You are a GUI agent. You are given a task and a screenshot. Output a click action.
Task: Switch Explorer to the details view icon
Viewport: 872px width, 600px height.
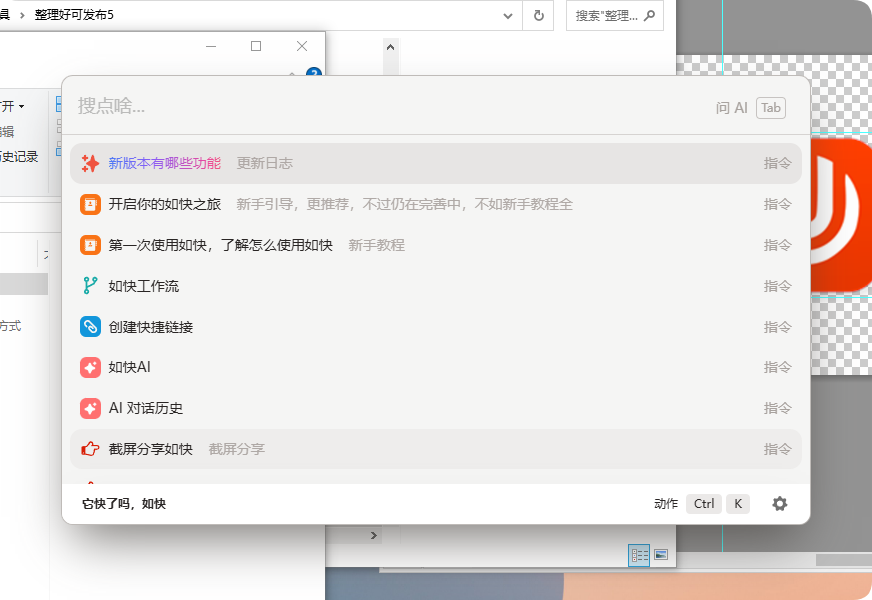pos(639,555)
